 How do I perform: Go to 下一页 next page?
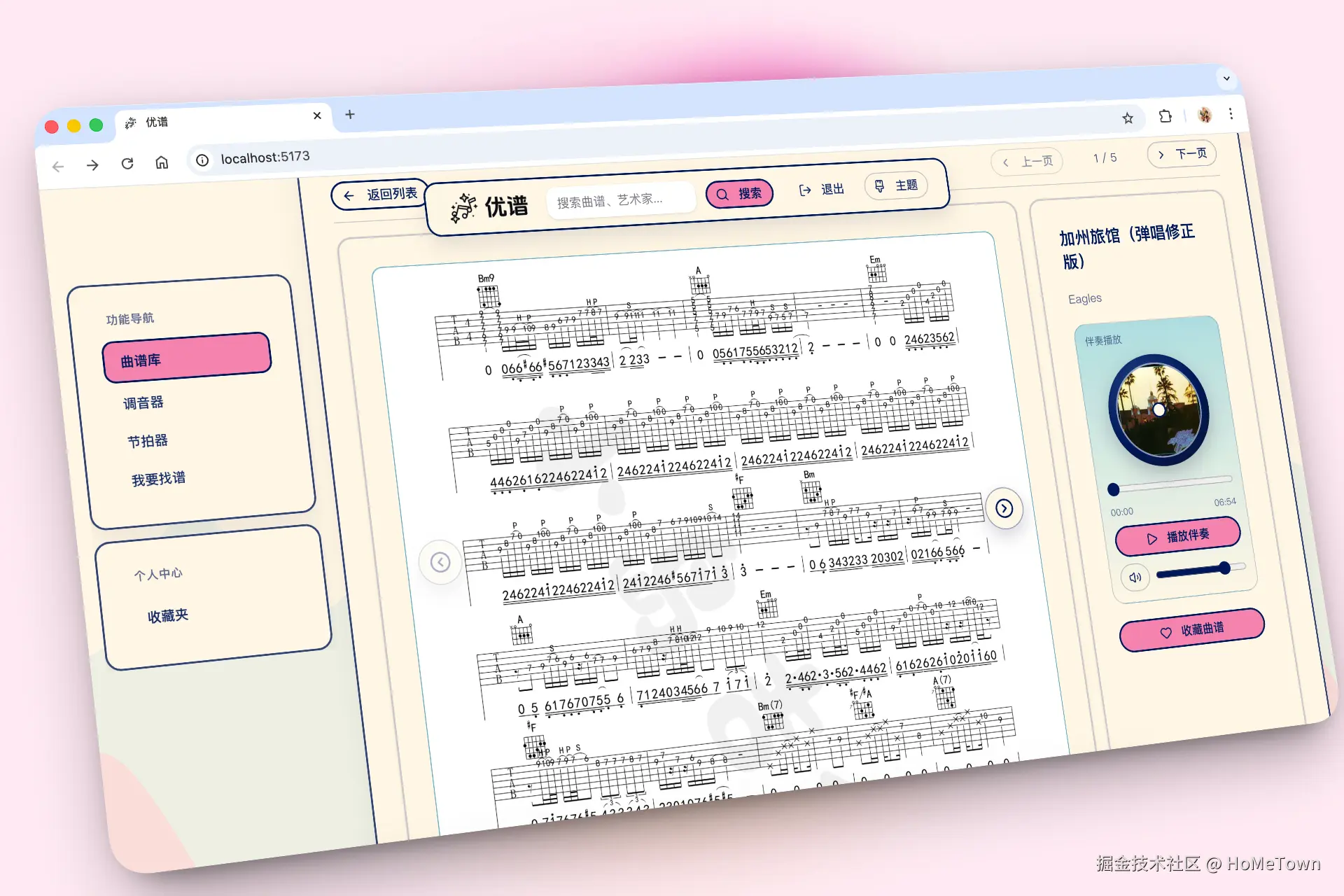tap(1182, 154)
